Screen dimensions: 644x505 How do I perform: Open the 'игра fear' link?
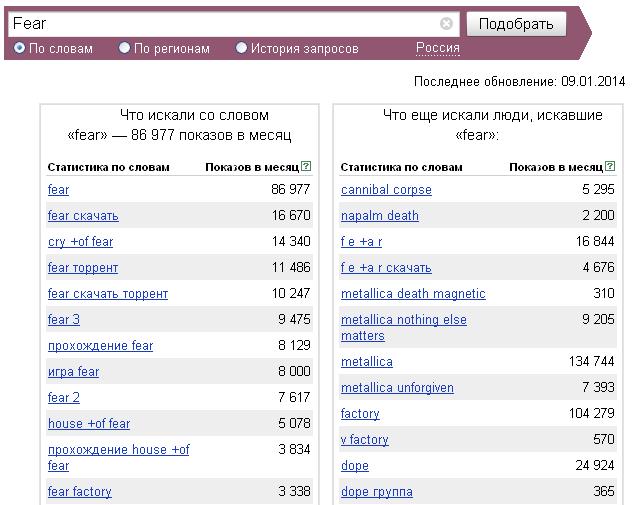74,372
